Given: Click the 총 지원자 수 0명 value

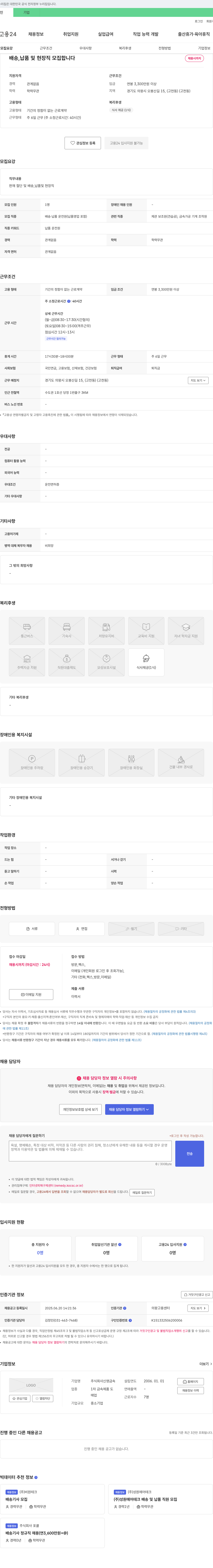Looking at the screenshot, I should click(40, 1253).
